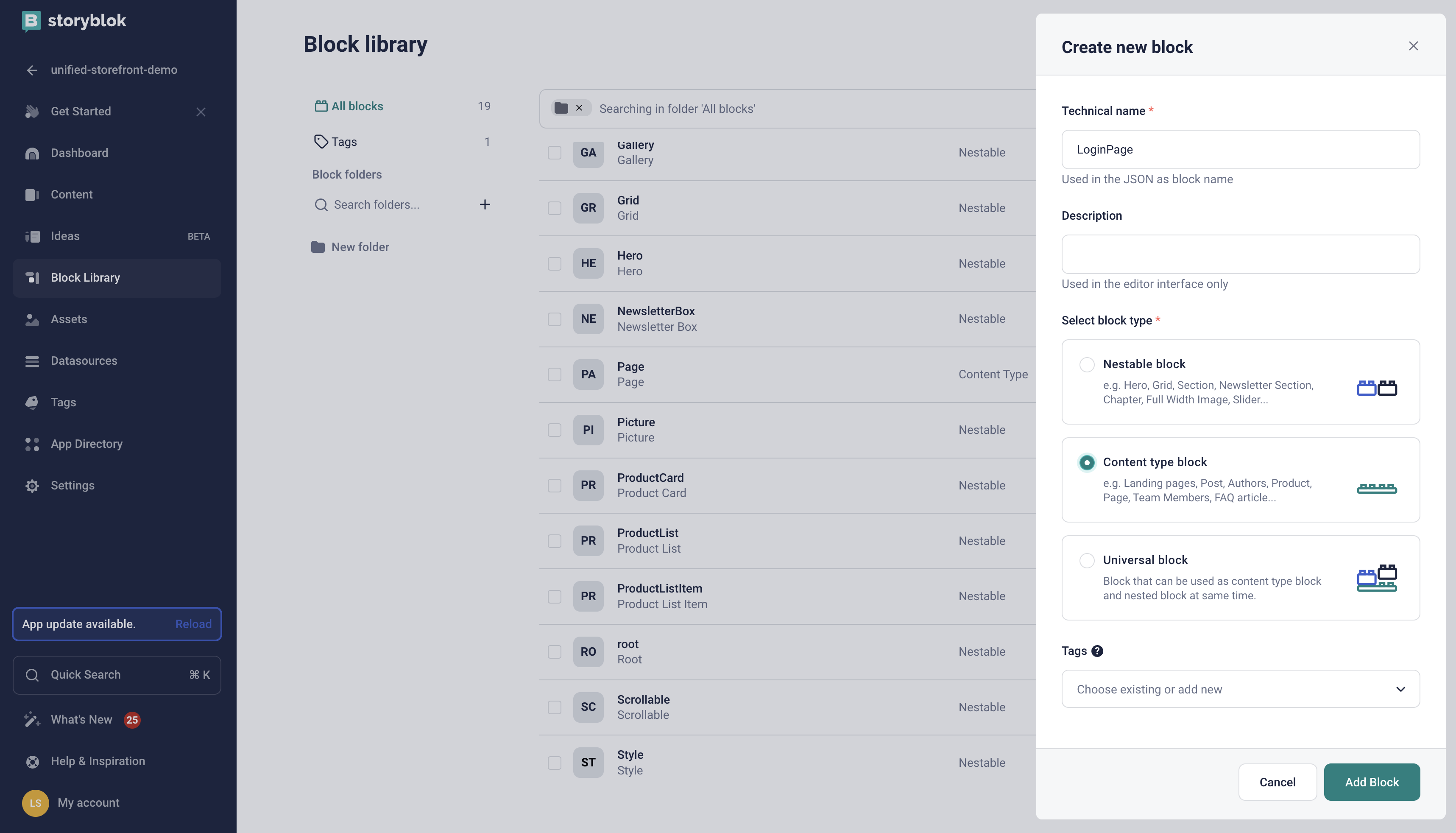Dismiss Get Started with its X icon
Screen dimensions: 1456x833
pos(201,112)
